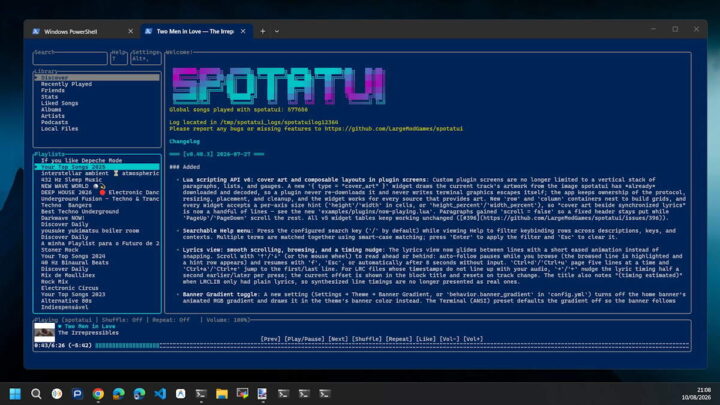Select Stoner Rock playlist
Image resolution: width=720 pixels, height=405 pixels.
coord(59,250)
